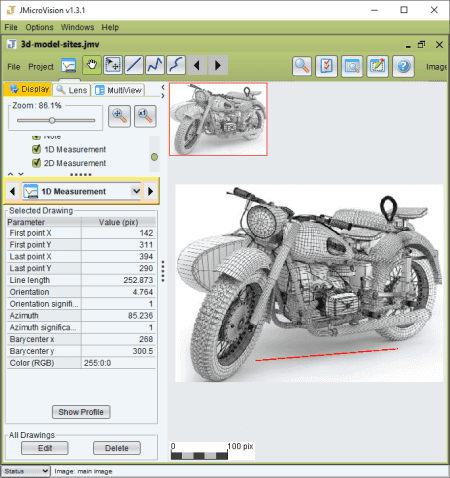Click the 100 pix scale bar
Image resolution: width=450 pixels, height=478 pixels.
pyautogui.click(x=212, y=451)
